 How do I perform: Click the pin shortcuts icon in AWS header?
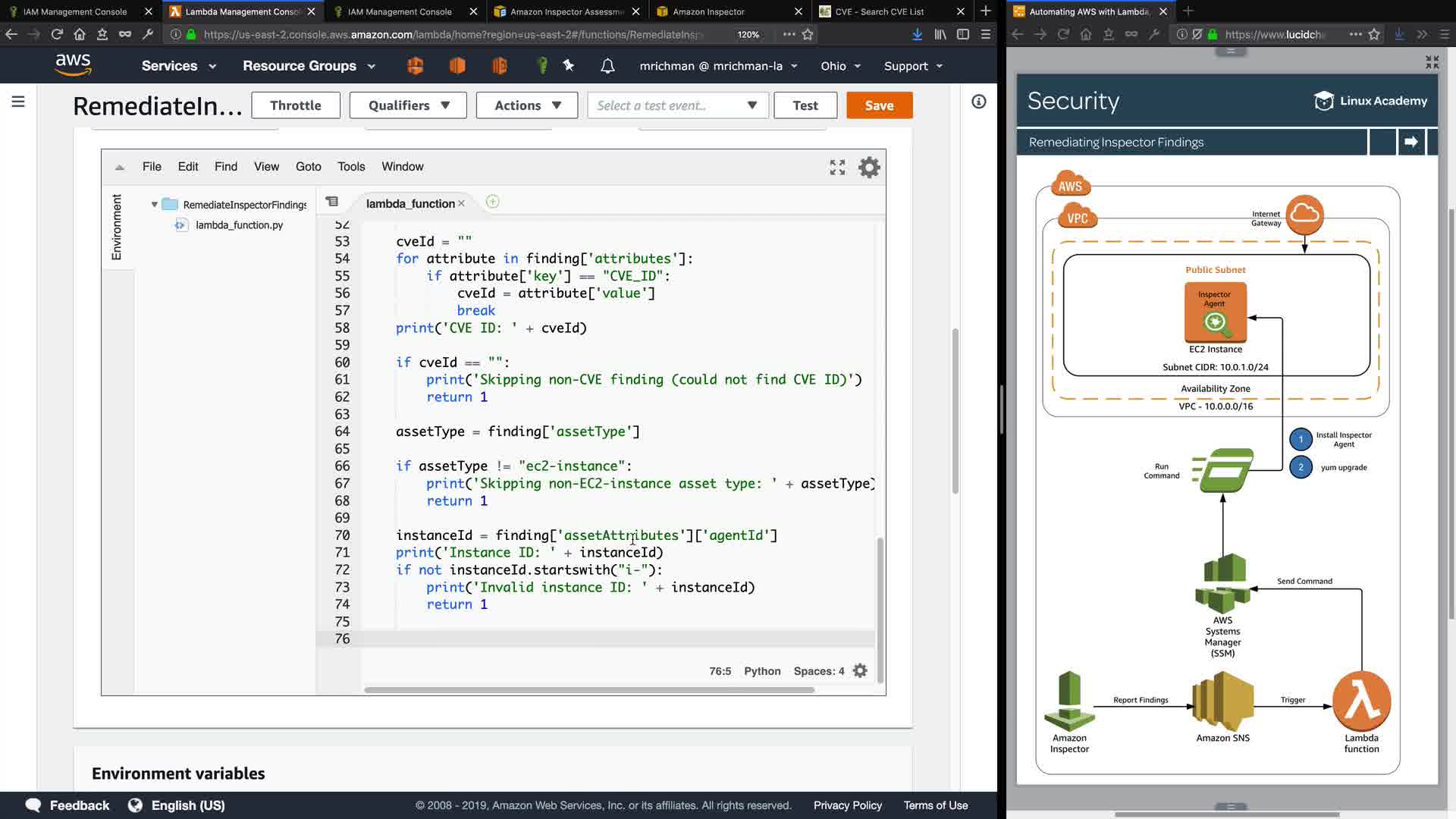click(569, 66)
